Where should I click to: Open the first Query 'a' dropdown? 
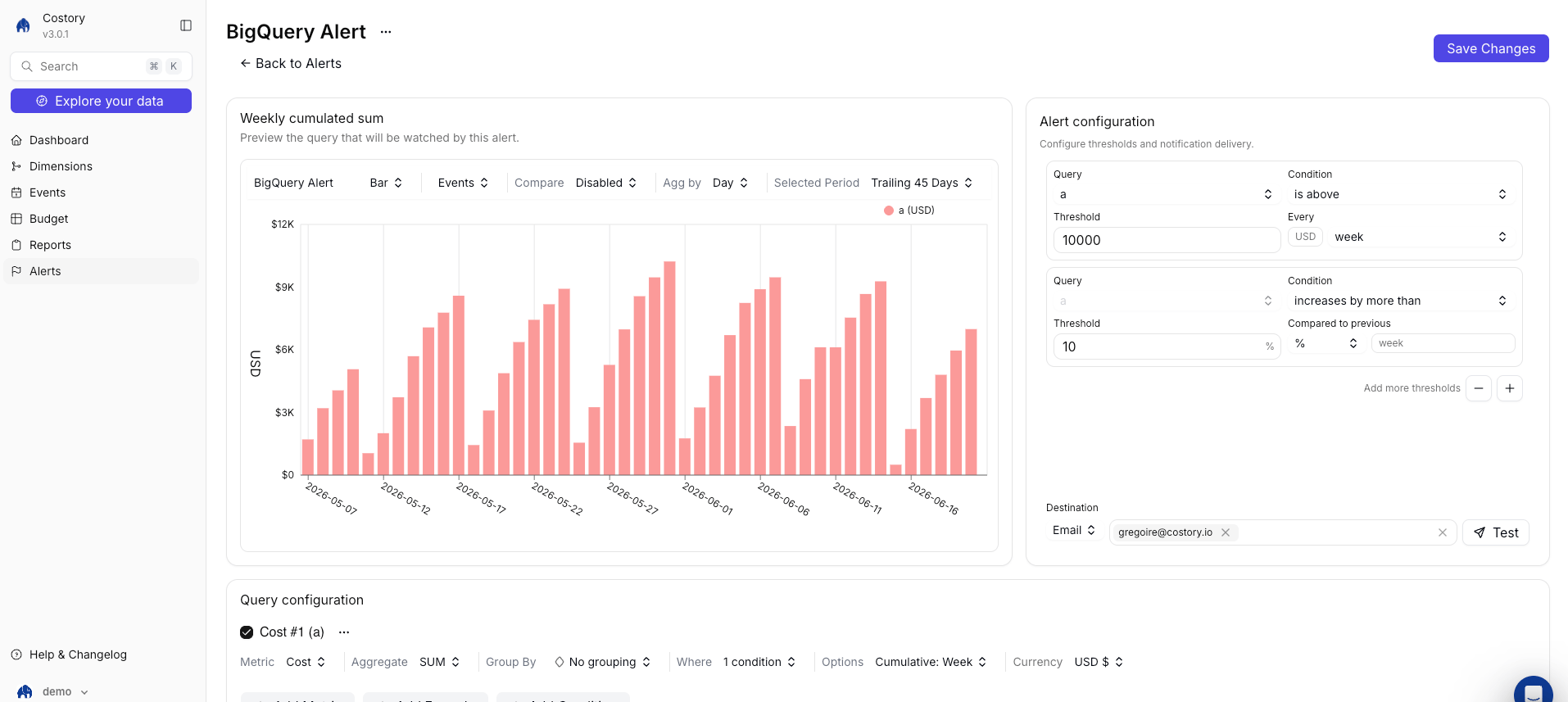[1166, 194]
